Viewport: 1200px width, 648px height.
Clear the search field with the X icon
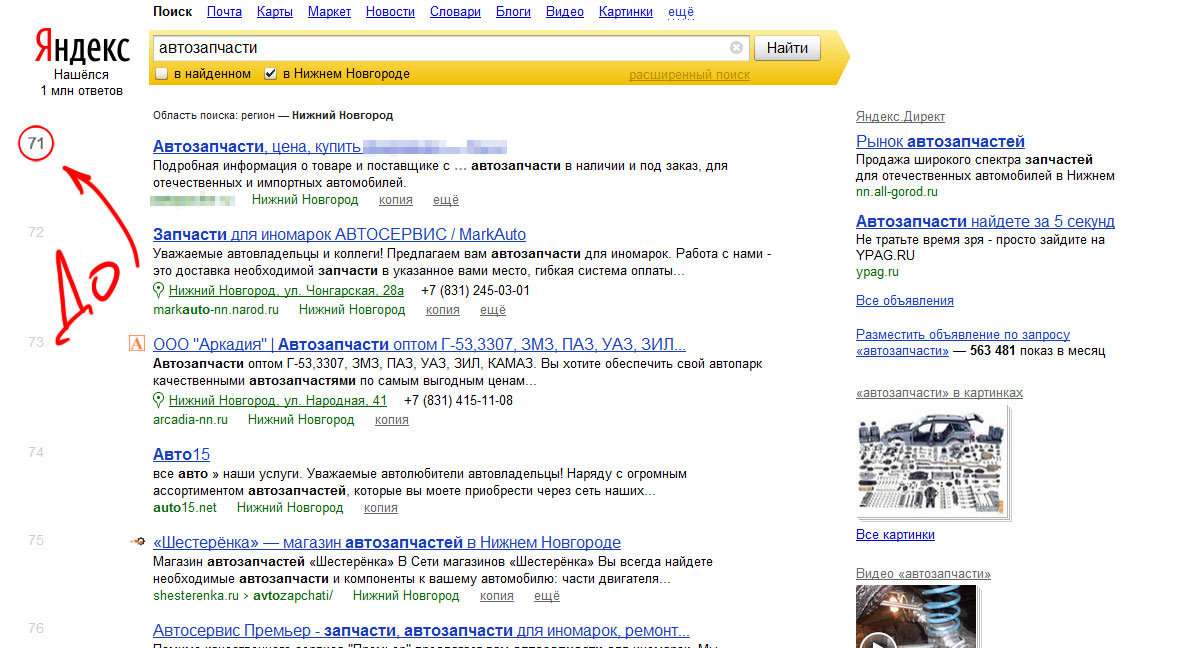[x=737, y=47]
